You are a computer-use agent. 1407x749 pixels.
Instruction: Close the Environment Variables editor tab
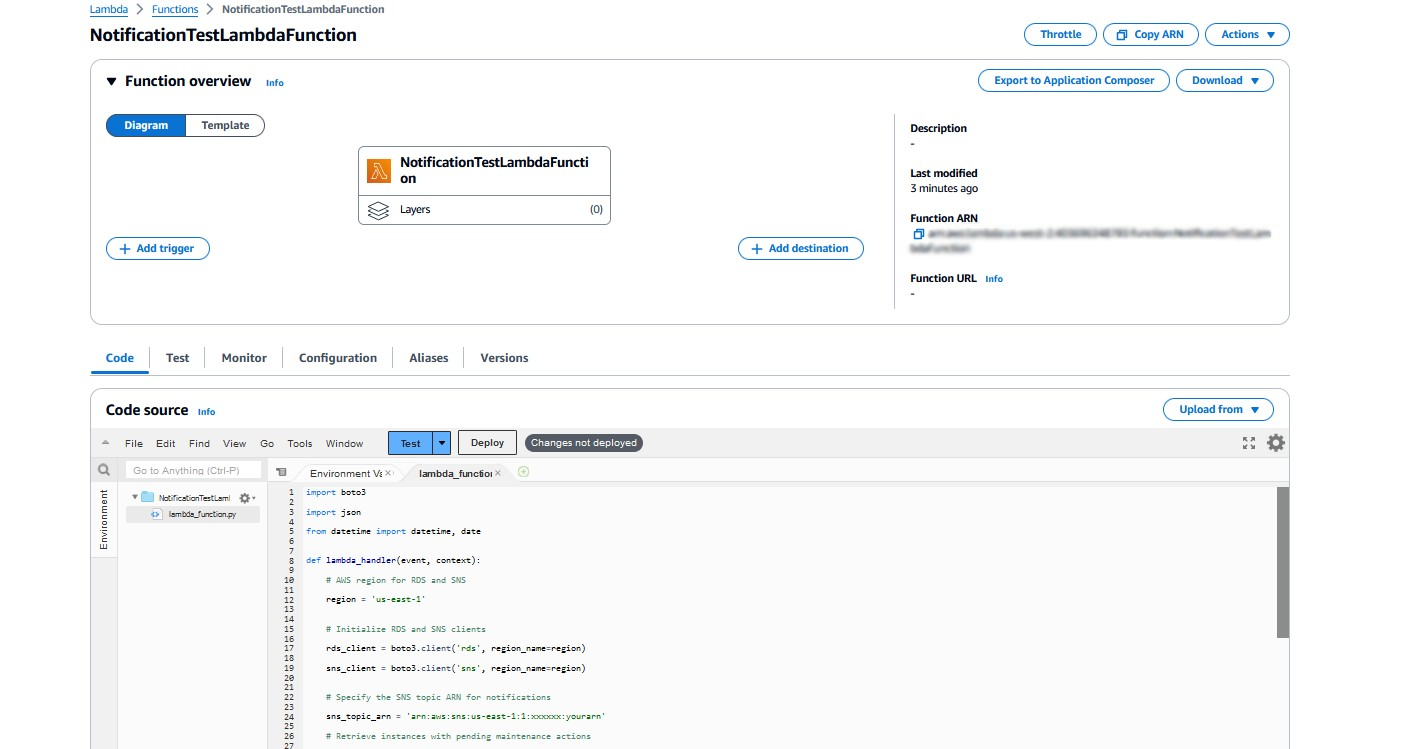coord(389,473)
